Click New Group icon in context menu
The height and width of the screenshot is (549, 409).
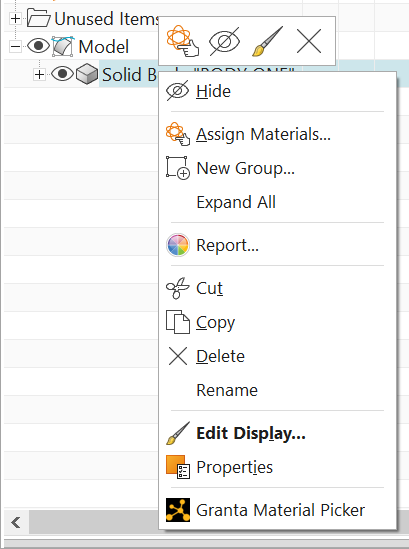(178, 168)
